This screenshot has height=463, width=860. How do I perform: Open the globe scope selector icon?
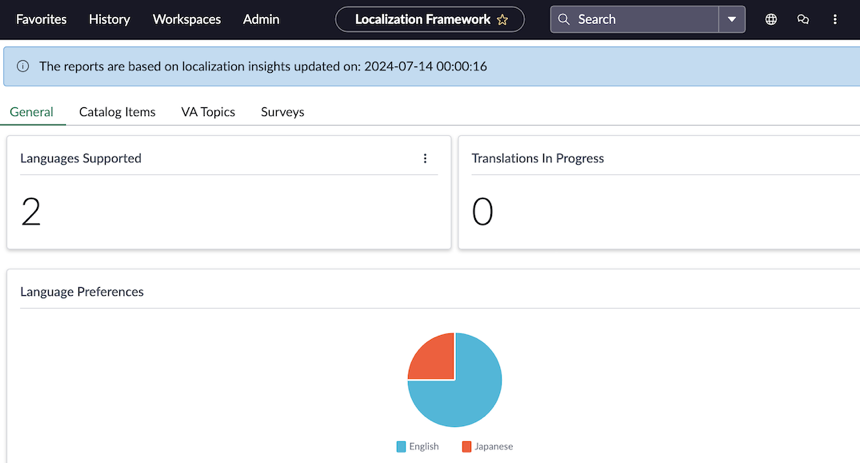[771, 19]
